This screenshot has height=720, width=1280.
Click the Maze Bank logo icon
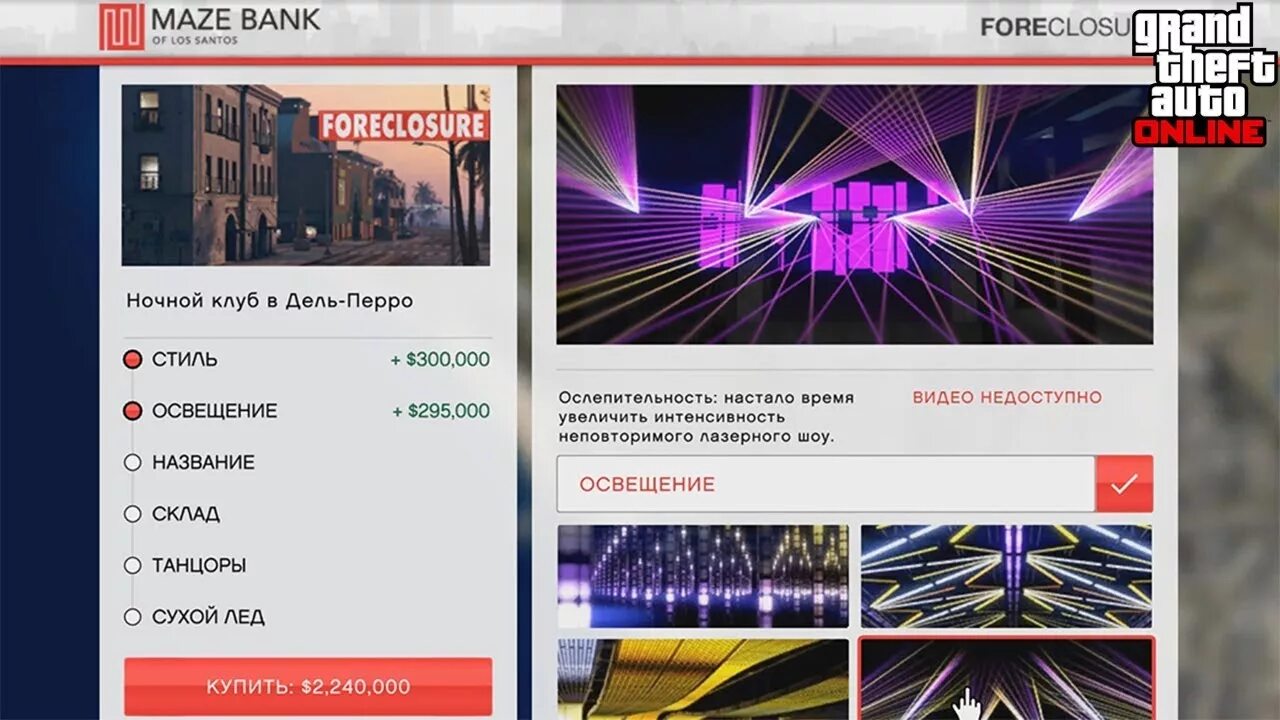click(122, 27)
